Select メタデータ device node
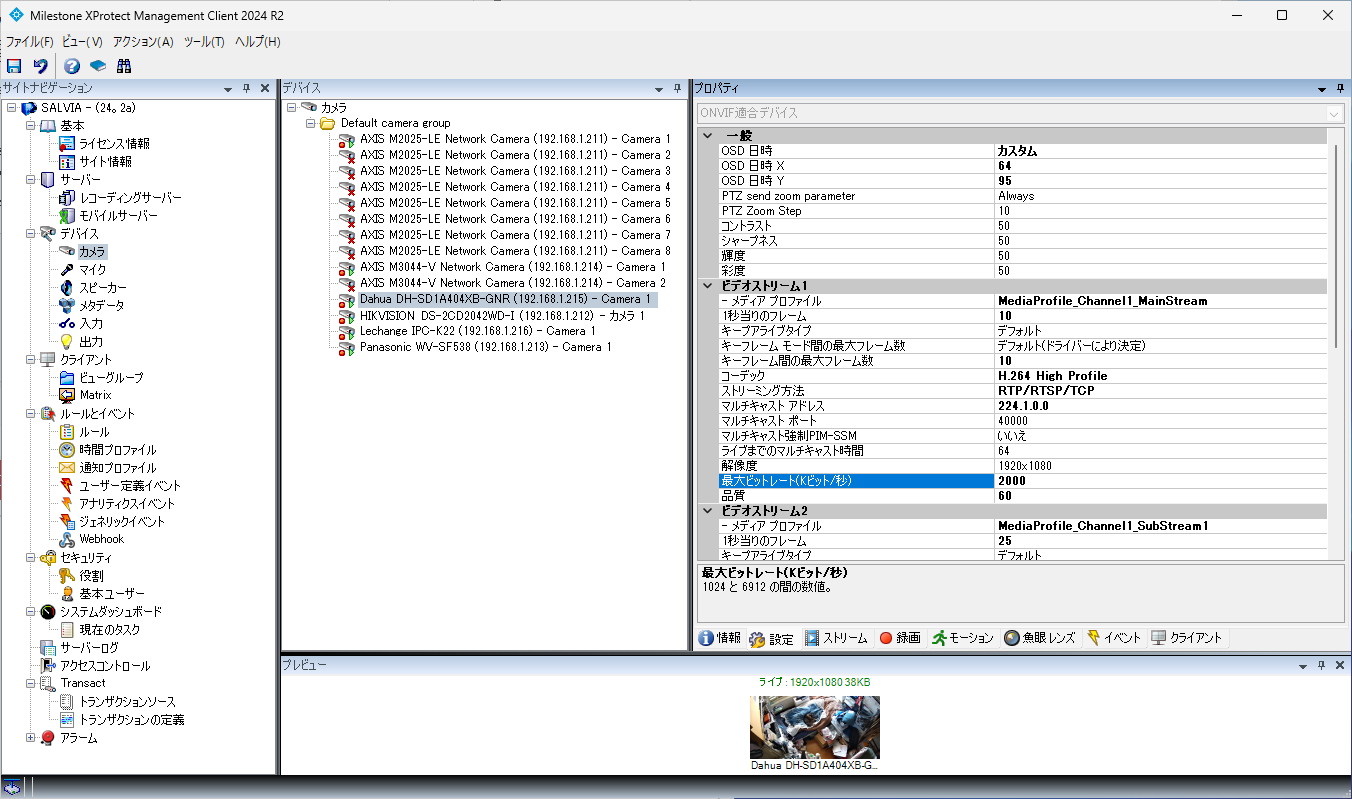This screenshot has width=1352, height=799. point(102,306)
